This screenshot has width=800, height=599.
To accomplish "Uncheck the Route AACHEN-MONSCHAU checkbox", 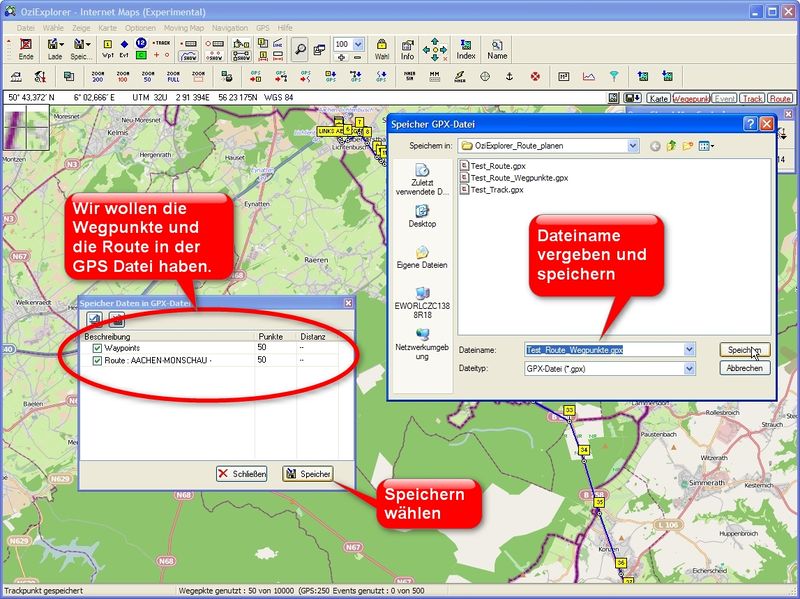I will tap(97, 360).
